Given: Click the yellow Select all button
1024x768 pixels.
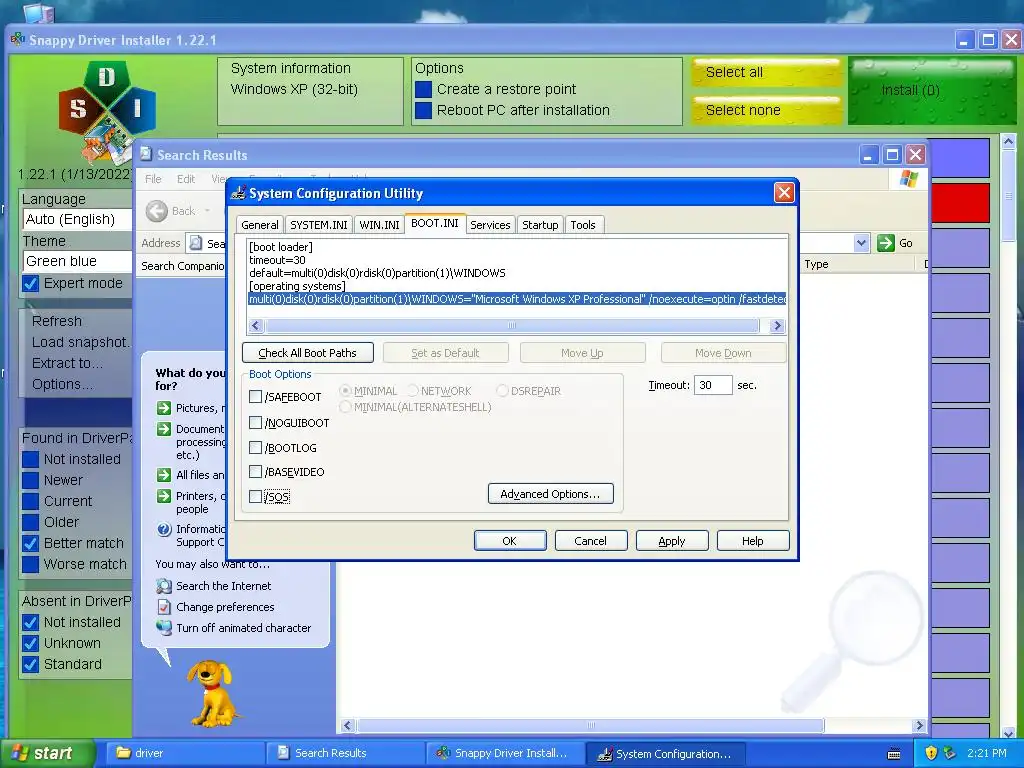Looking at the screenshot, I should [x=767, y=72].
